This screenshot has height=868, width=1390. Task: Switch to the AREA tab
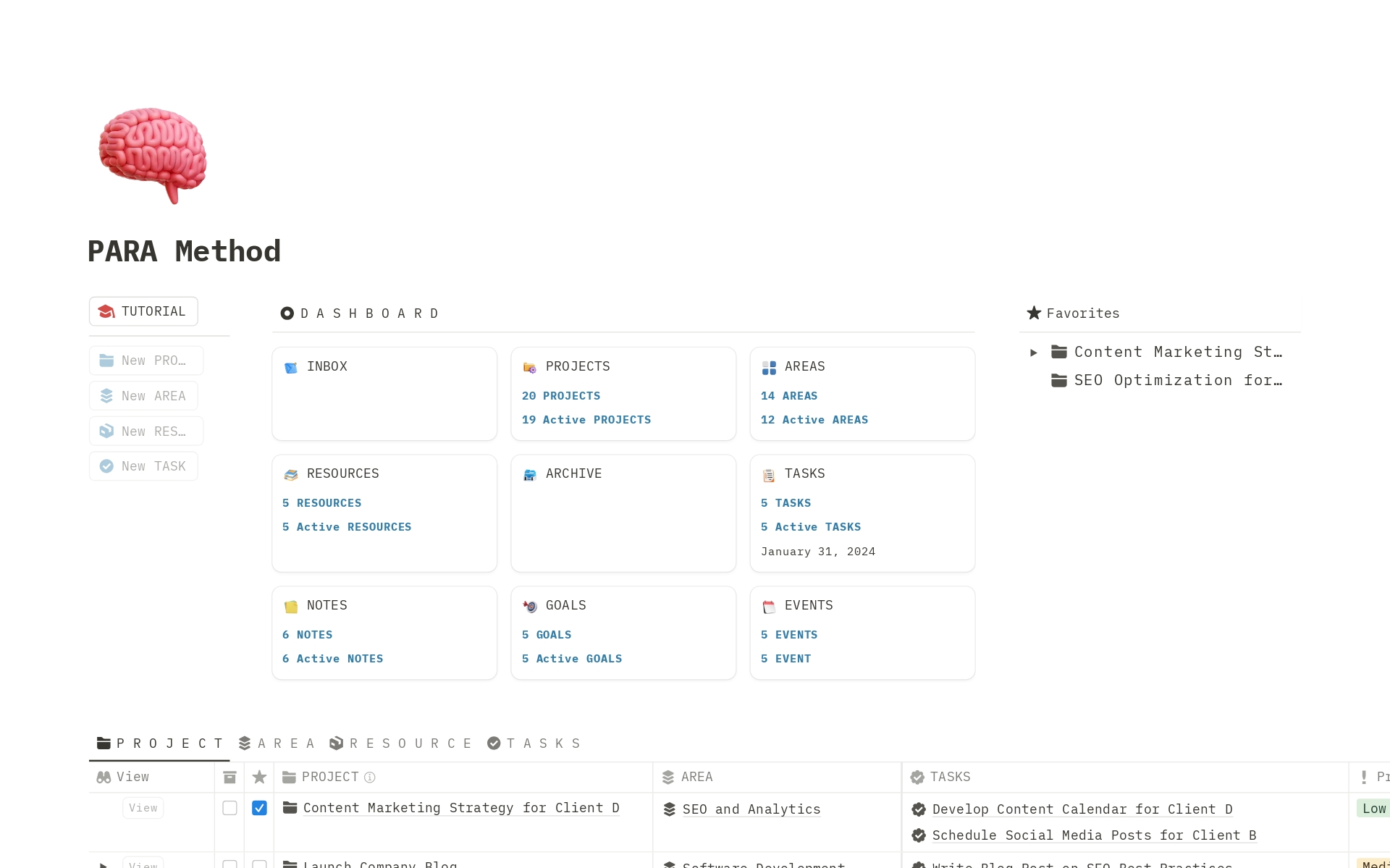pyautogui.click(x=278, y=743)
